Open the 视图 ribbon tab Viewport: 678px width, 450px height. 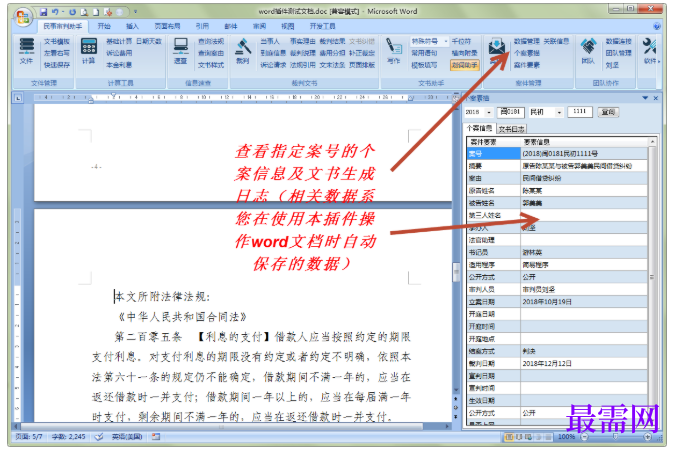pos(288,26)
